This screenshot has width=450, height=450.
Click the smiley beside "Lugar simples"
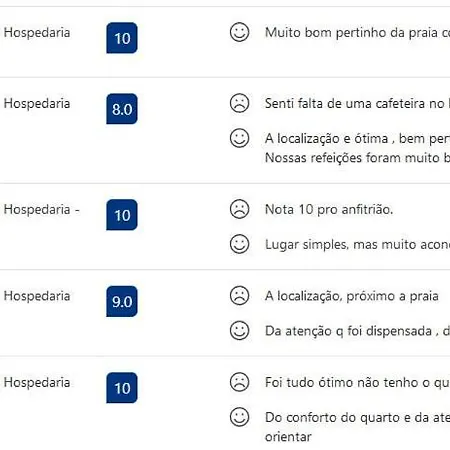click(x=239, y=244)
